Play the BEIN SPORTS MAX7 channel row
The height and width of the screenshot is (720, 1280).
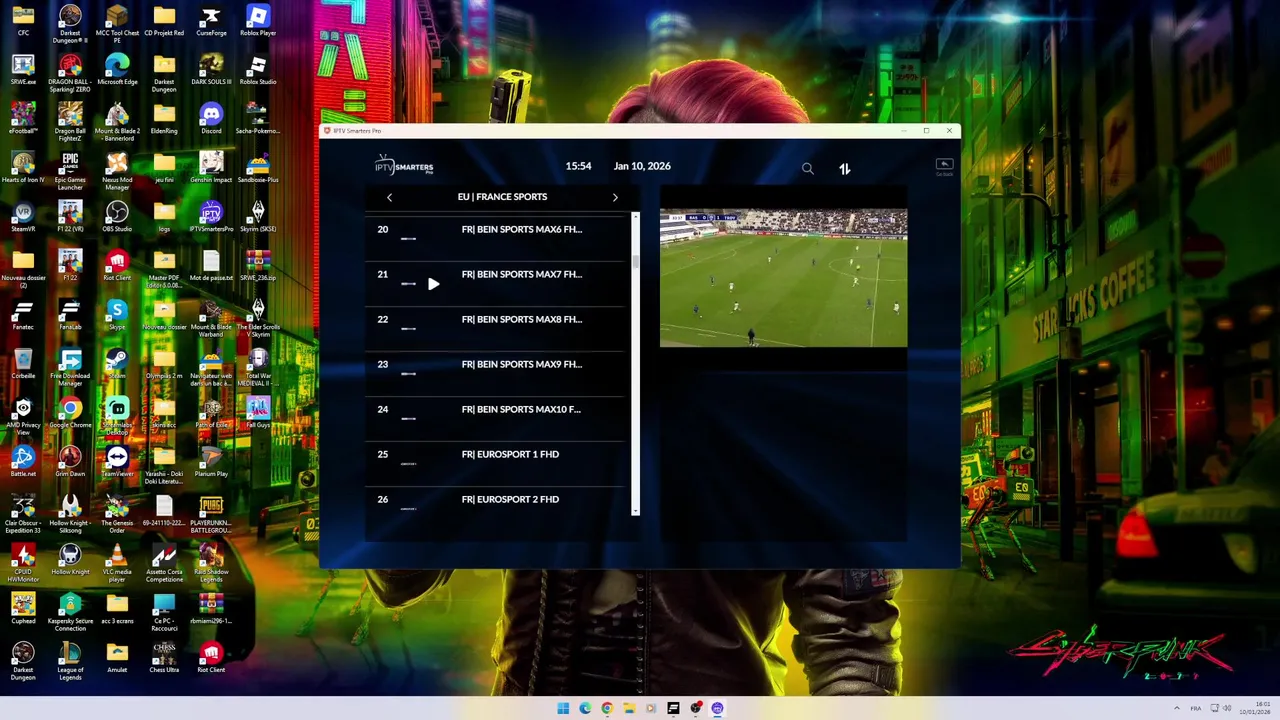click(x=496, y=283)
